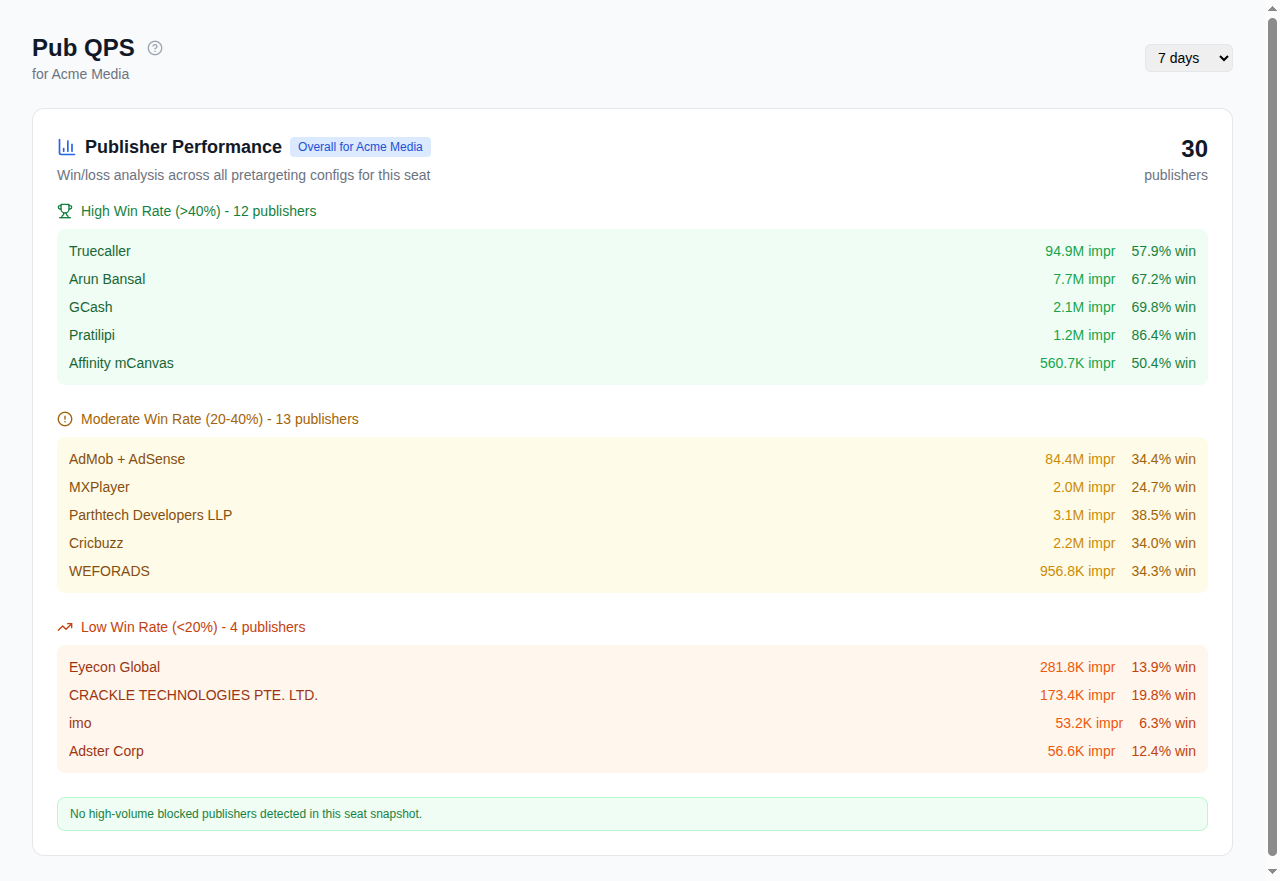This screenshot has height=881, width=1280.
Task: Click Truecaller's 57.9% win rate value
Action: pyautogui.click(x=1163, y=251)
